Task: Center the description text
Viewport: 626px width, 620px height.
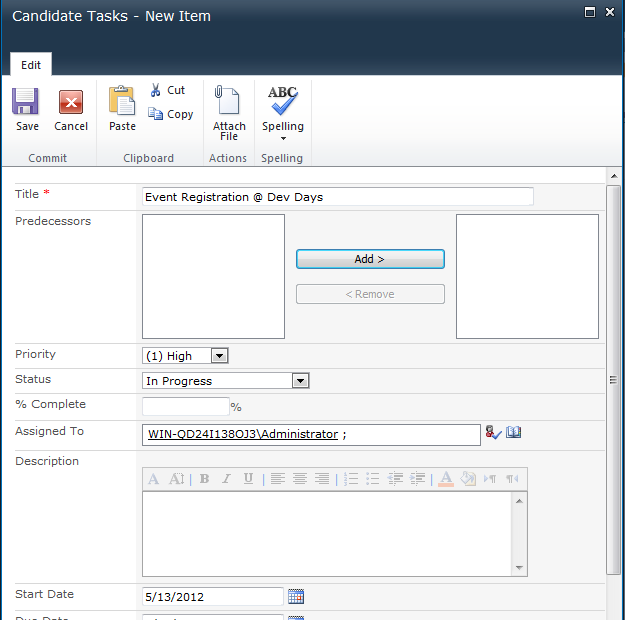Action: click(299, 478)
